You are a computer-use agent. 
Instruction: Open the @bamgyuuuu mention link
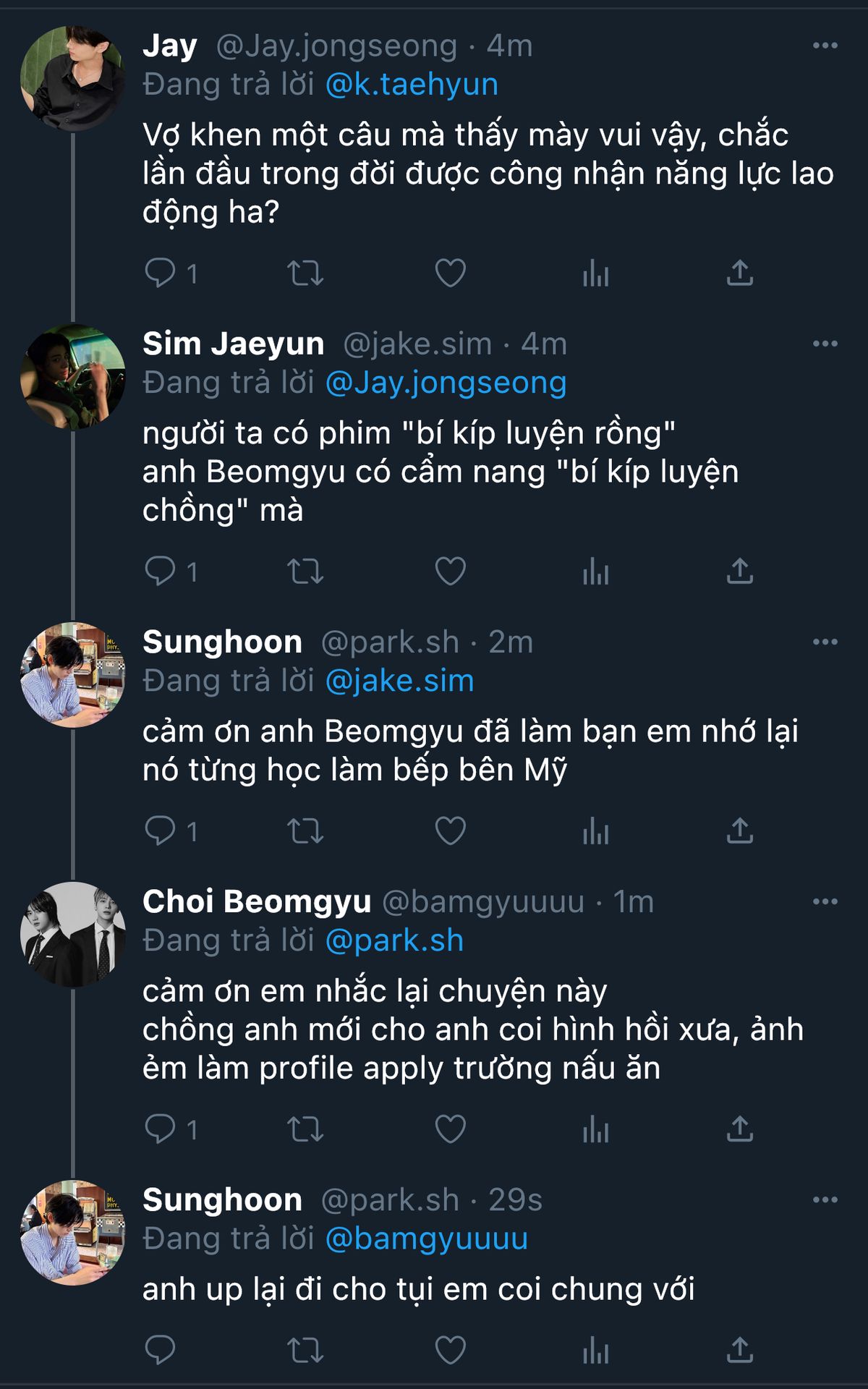click(x=427, y=1239)
